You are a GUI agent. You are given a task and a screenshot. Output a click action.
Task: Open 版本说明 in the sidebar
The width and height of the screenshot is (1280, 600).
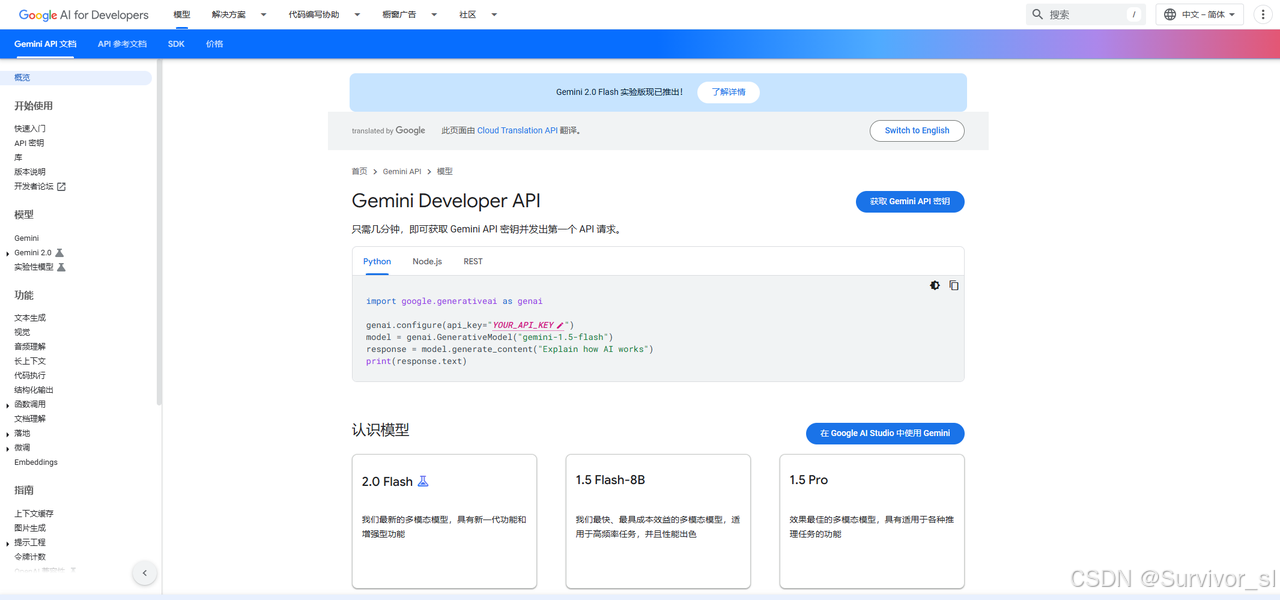tap(30, 172)
